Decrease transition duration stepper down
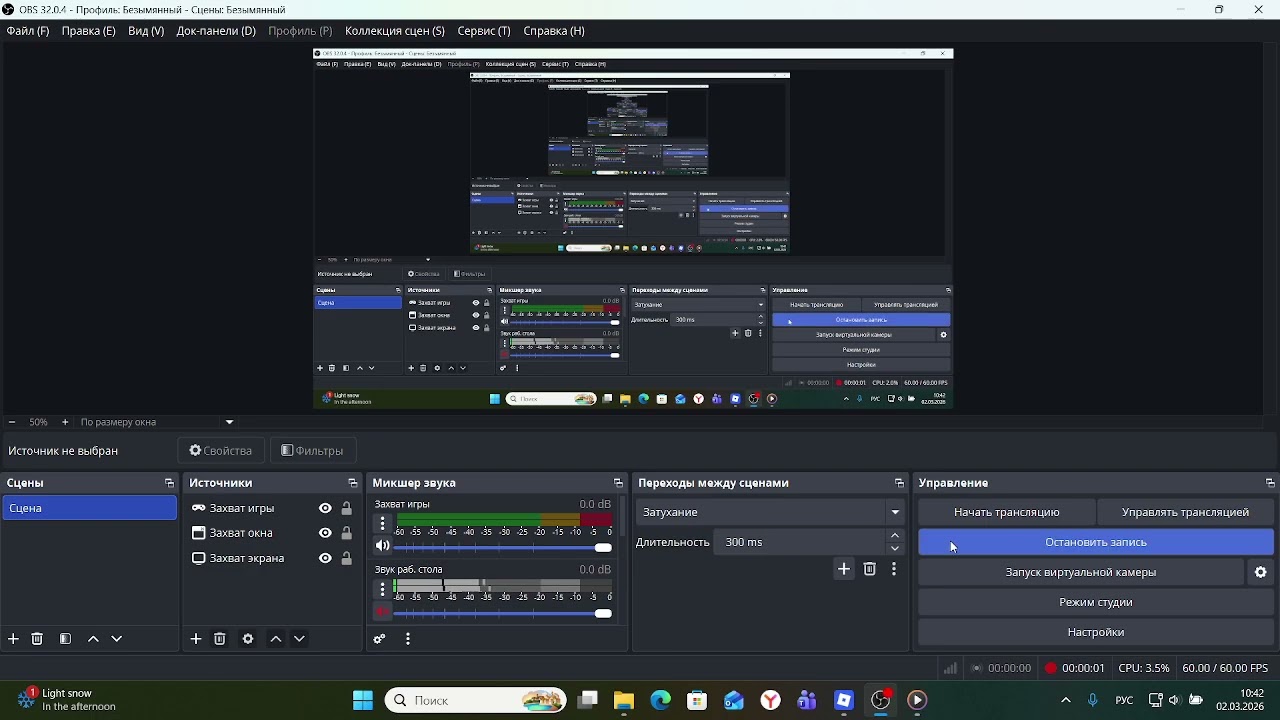Viewport: 1280px width, 720px height. point(895,548)
